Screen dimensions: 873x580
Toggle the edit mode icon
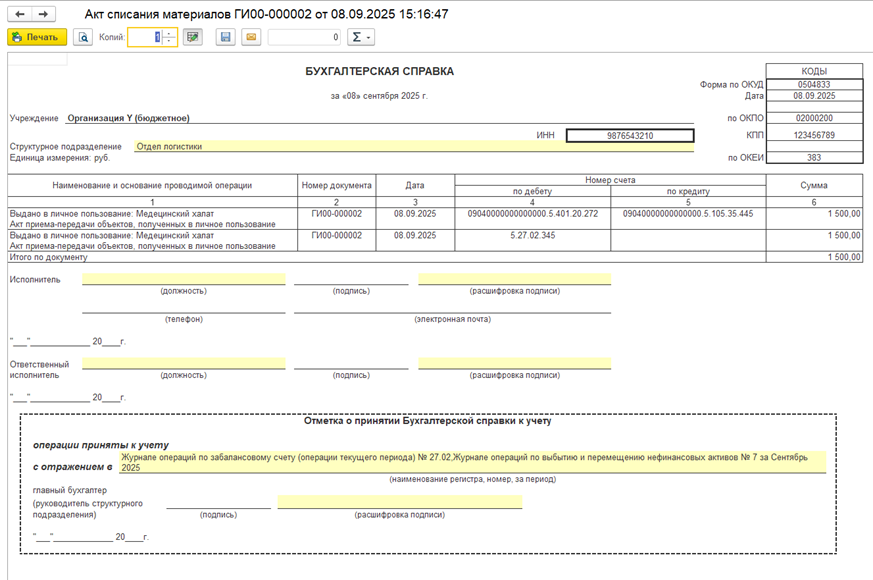click(193, 37)
